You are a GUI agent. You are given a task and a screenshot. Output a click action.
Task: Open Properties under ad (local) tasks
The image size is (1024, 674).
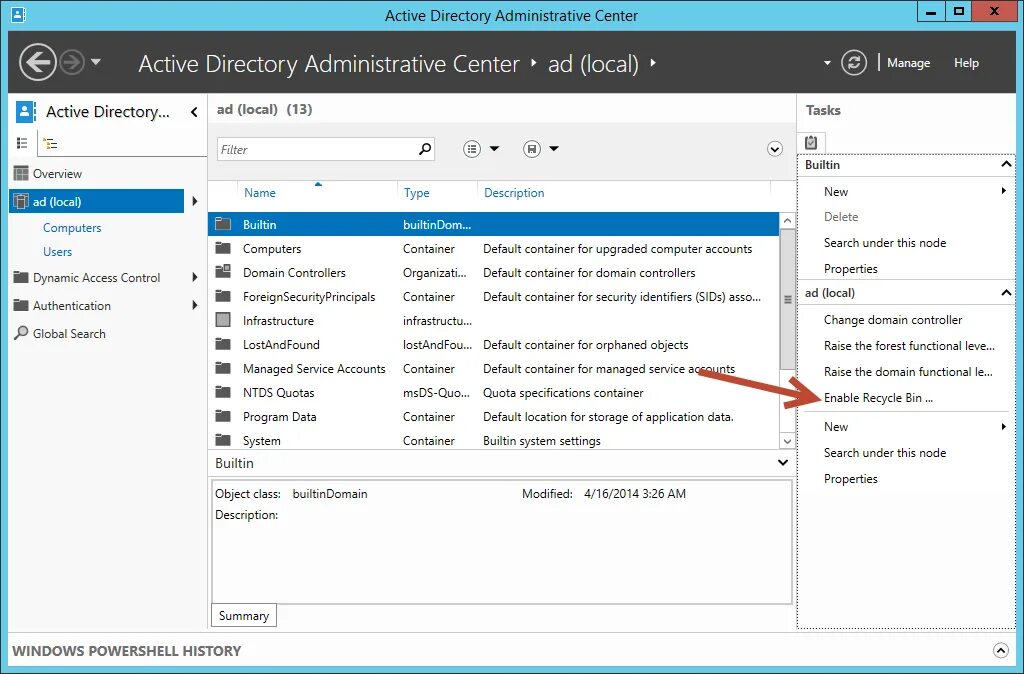click(x=850, y=479)
